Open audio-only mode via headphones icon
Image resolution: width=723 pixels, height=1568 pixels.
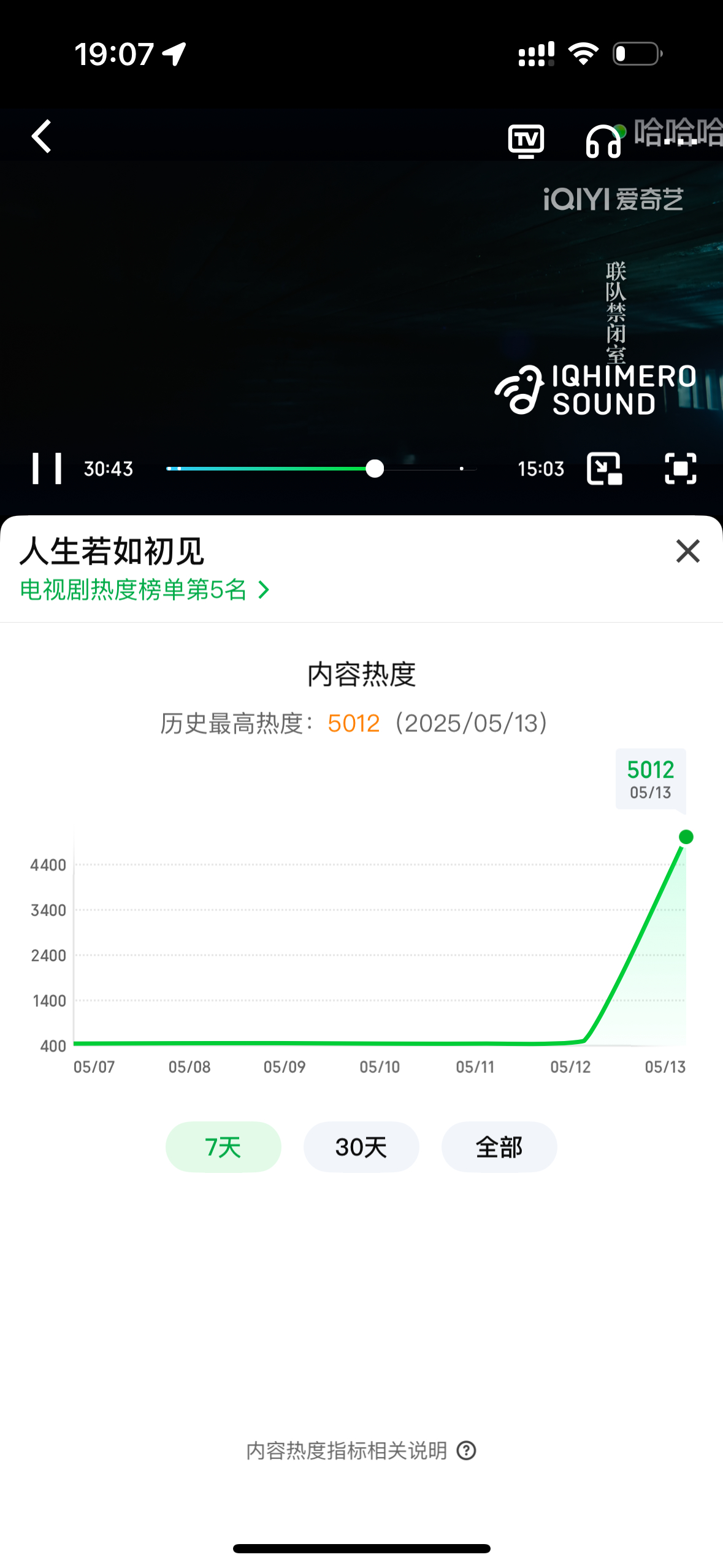[604, 141]
